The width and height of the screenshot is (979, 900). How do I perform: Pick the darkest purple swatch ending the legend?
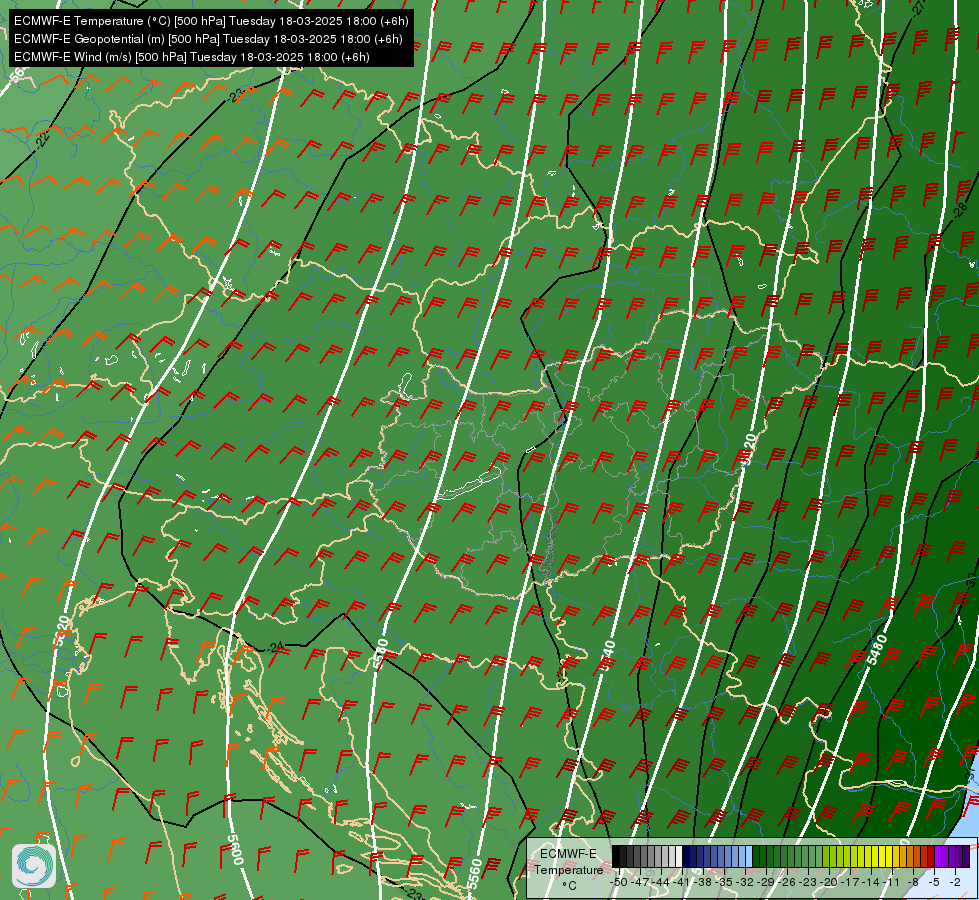click(966, 856)
